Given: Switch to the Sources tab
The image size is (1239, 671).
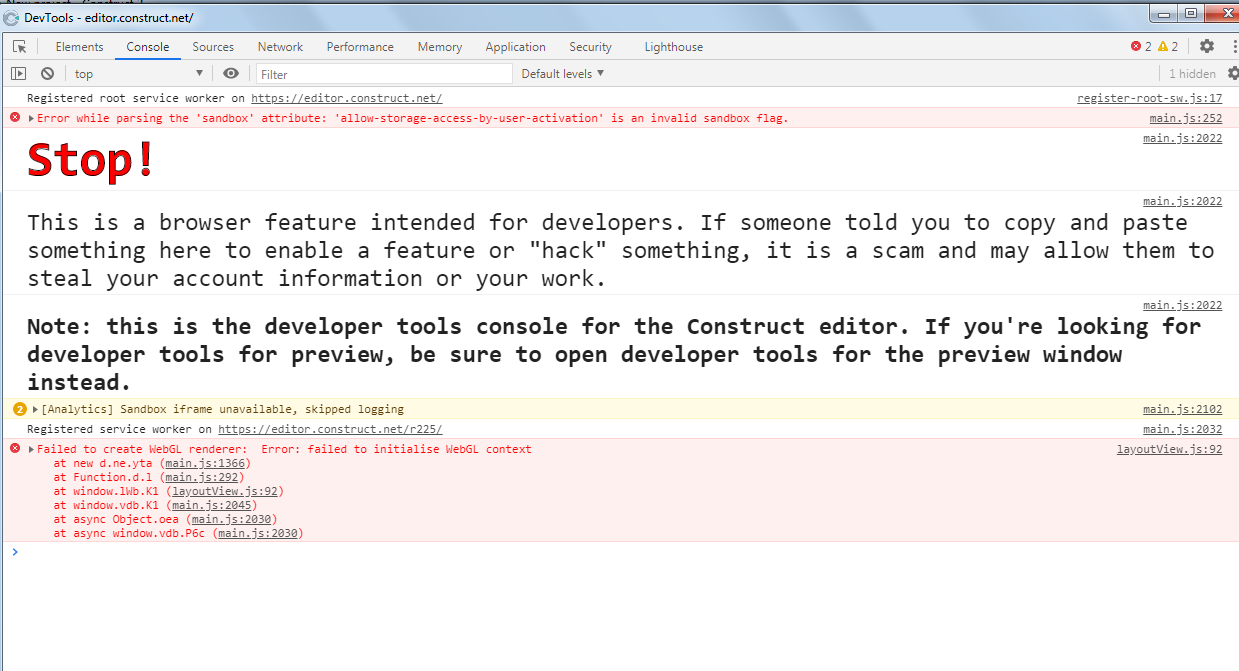Looking at the screenshot, I should click(213, 47).
